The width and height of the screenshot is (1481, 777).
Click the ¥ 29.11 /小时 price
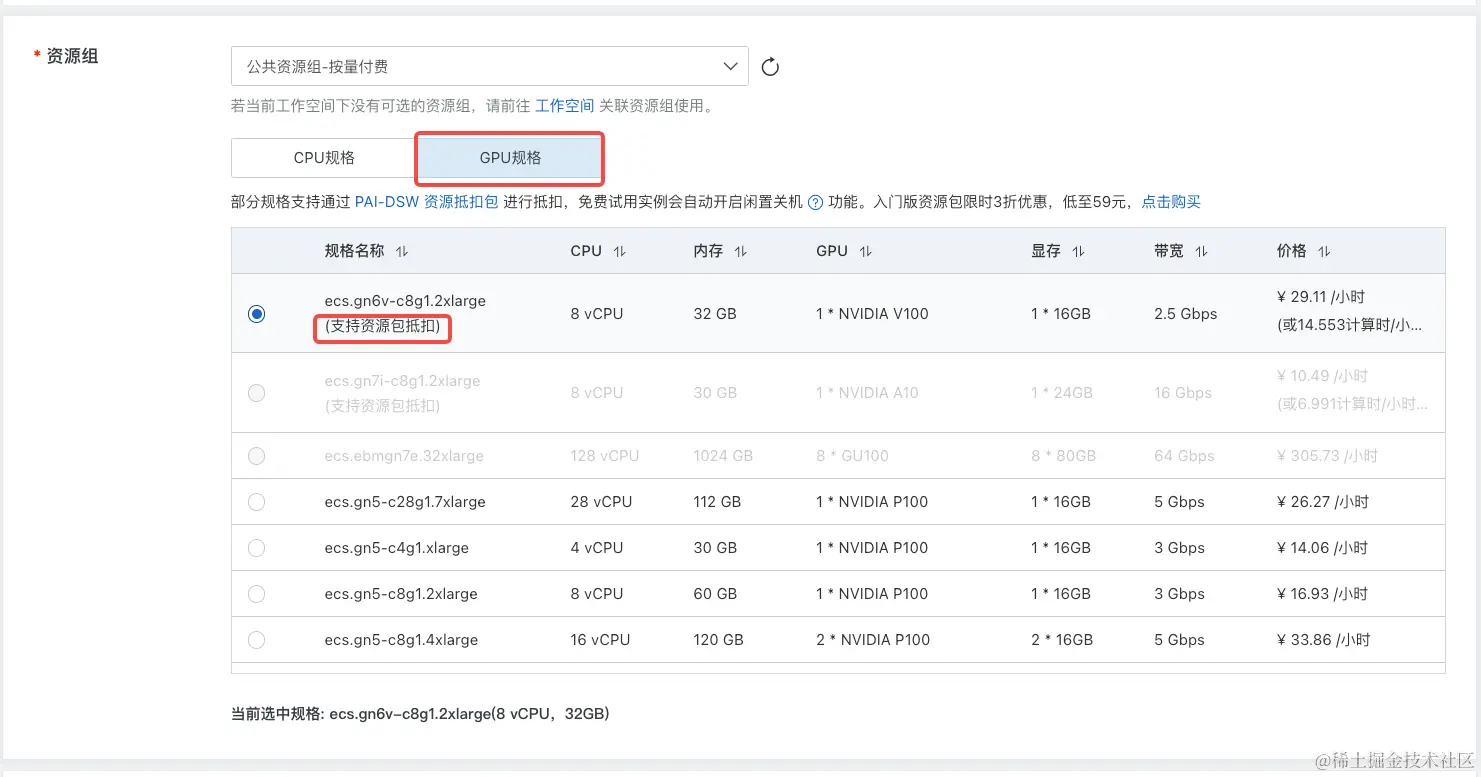1321,297
